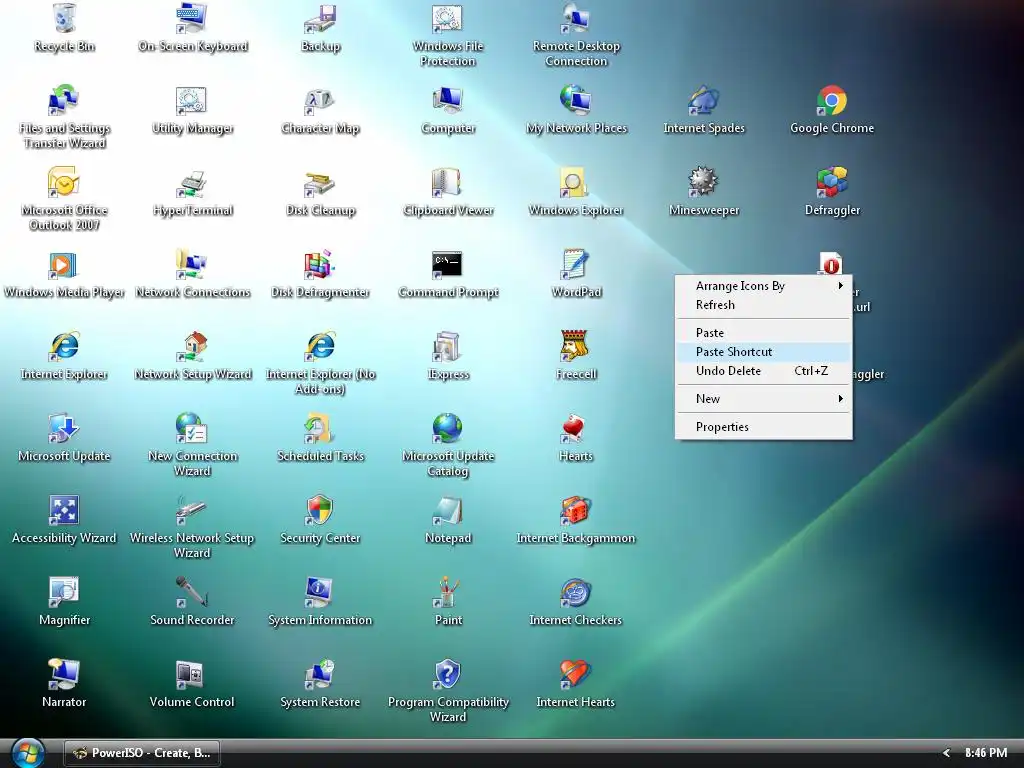This screenshot has height=768, width=1024.
Task: Open the Recycle Bin icon
Action: point(64,18)
